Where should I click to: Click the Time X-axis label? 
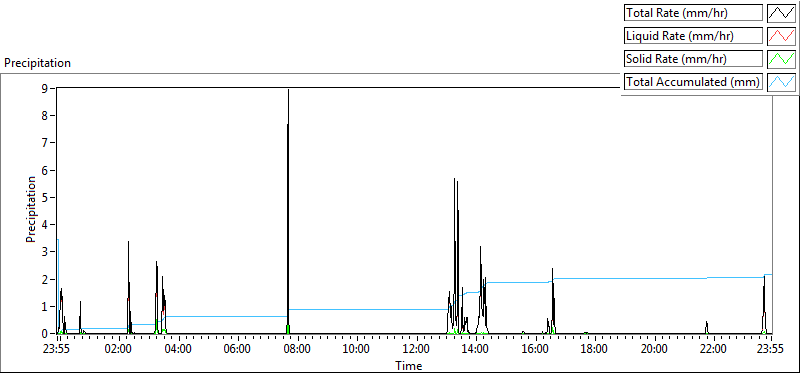click(x=409, y=365)
